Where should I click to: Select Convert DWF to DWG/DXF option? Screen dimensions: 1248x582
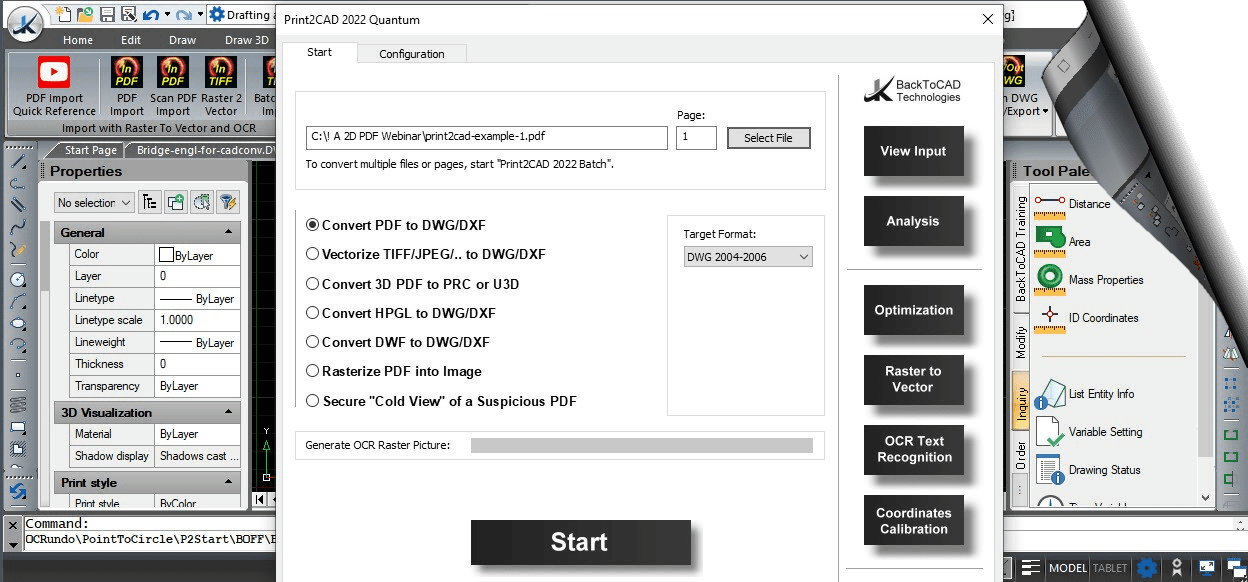tap(398, 342)
